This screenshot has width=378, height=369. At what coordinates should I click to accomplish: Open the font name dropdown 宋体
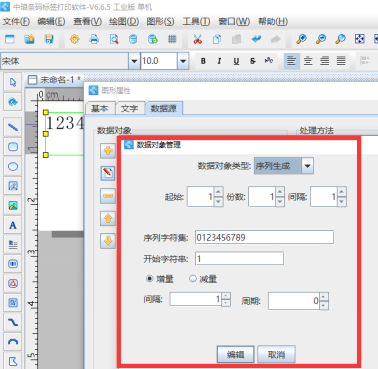[x=134, y=61]
